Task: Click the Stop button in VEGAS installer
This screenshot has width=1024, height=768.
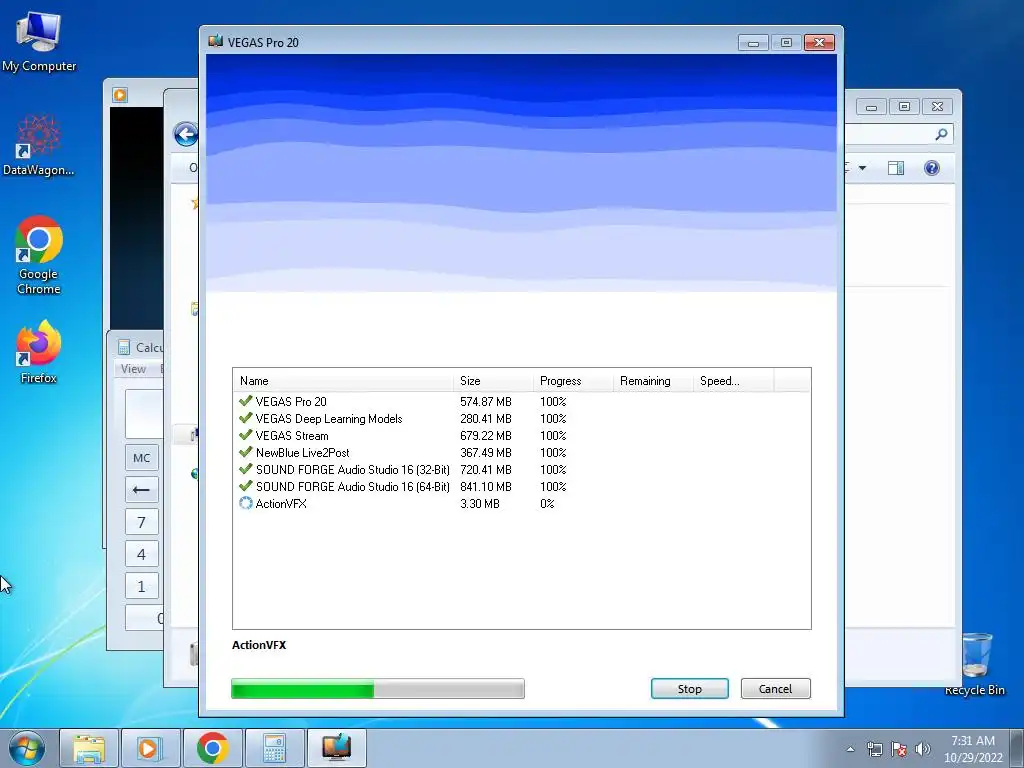Action: (x=690, y=688)
